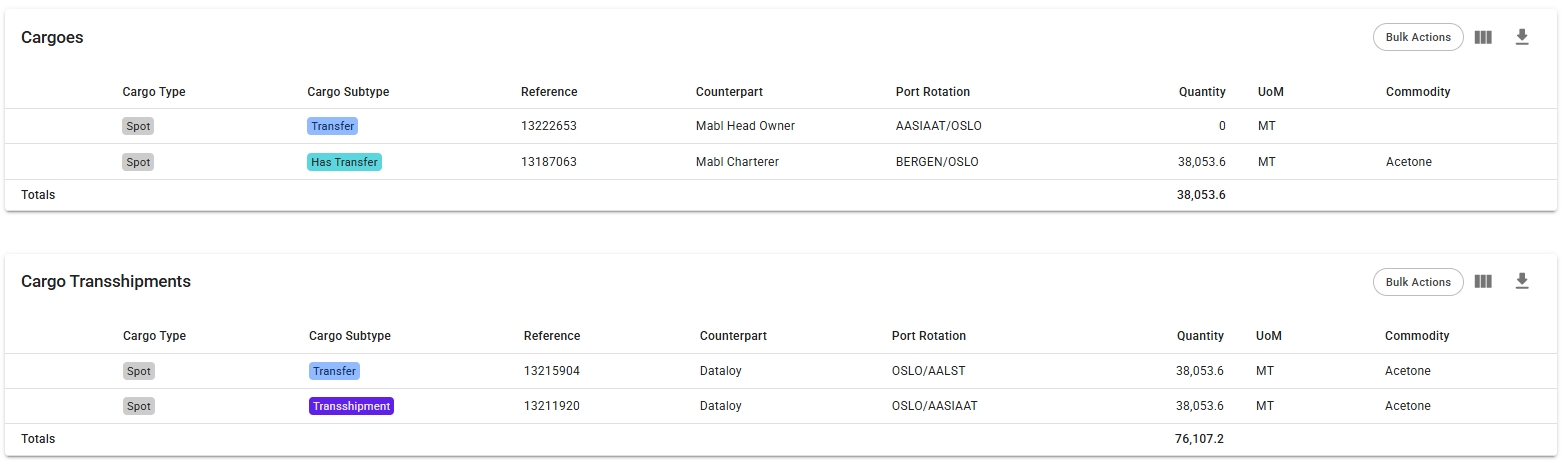Click the columns icon in Cargoes panel
1564x461 pixels.
pyautogui.click(x=1483, y=37)
